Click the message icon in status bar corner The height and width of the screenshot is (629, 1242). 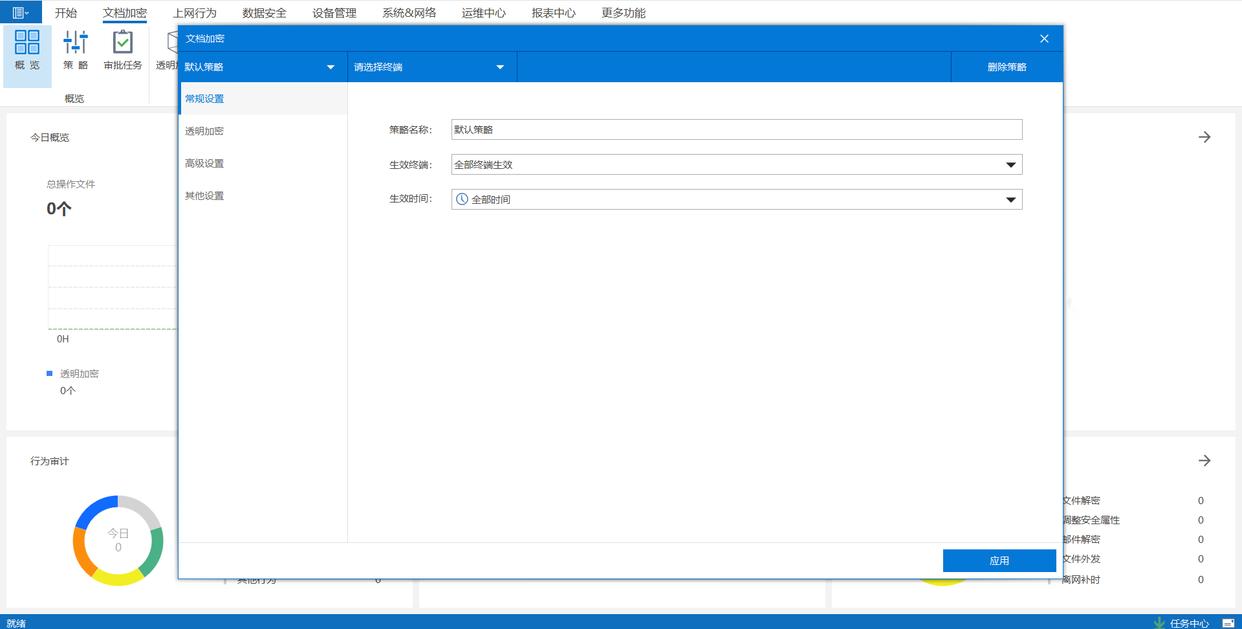1228,622
